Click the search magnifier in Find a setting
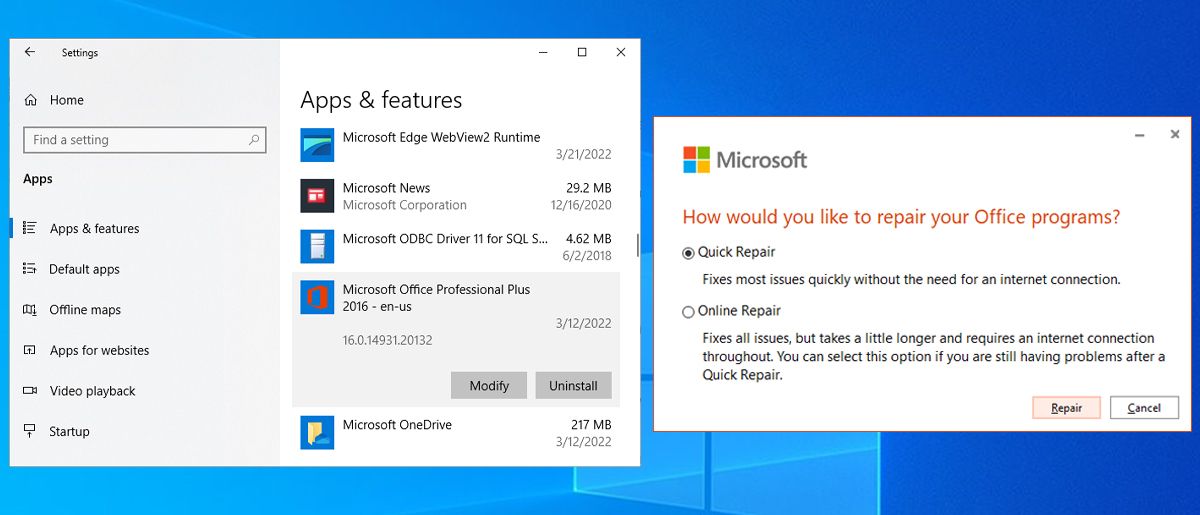This screenshot has width=1200, height=515. point(254,140)
